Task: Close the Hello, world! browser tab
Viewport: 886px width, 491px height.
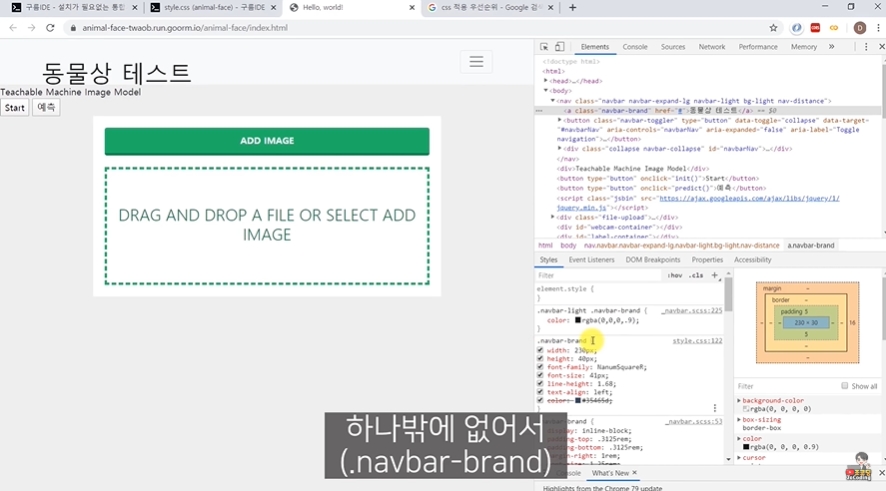Action: 412,7
